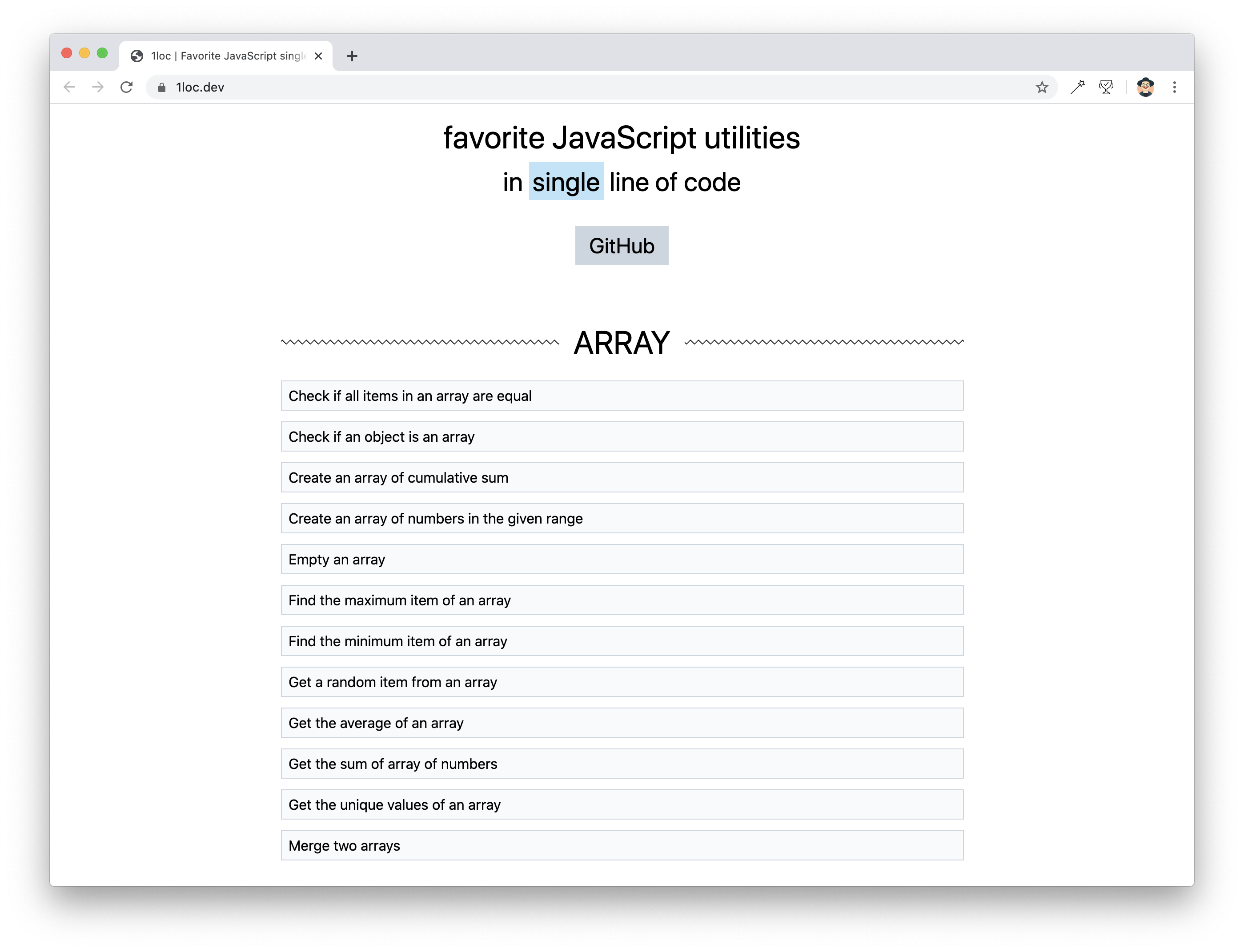Open Chrome three-dot menu

(1174, 87)
